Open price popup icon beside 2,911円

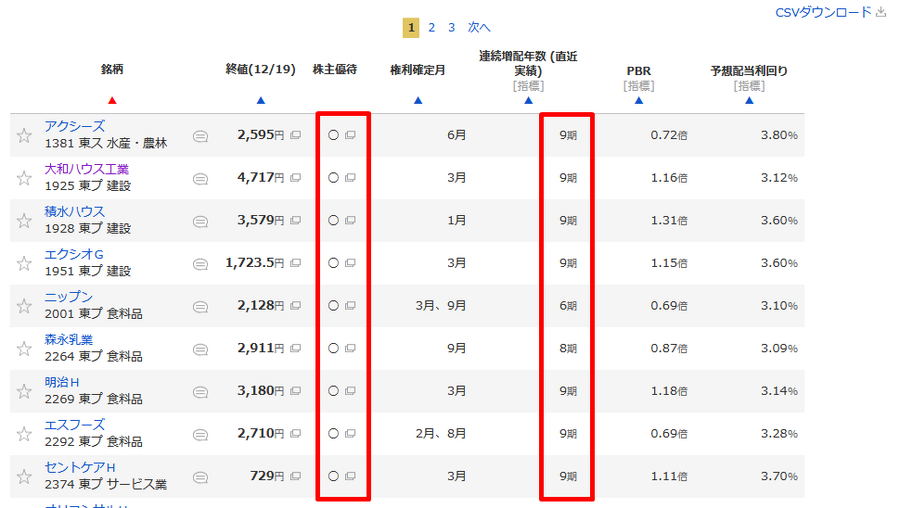[296, 348]
